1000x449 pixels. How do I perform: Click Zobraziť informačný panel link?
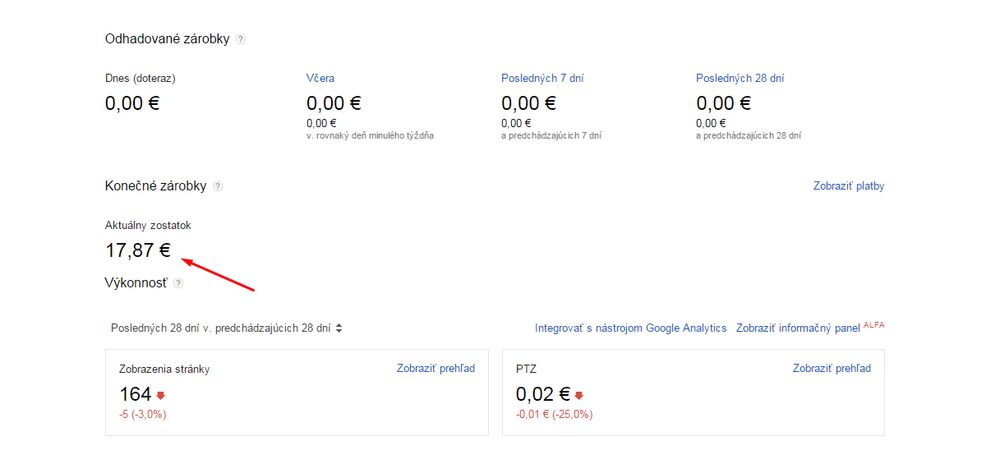(x=796, y=328)
